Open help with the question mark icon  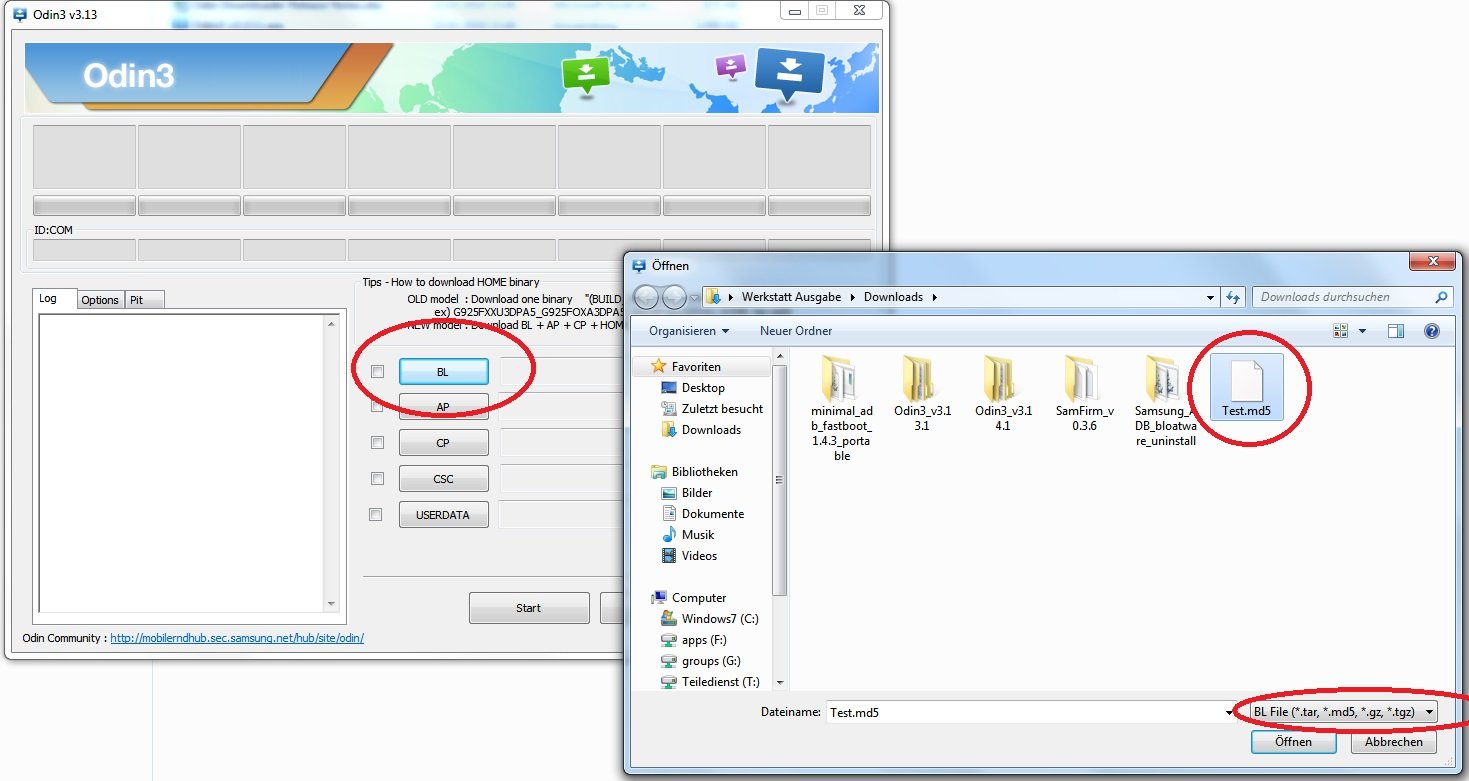tap(1432, 331)
